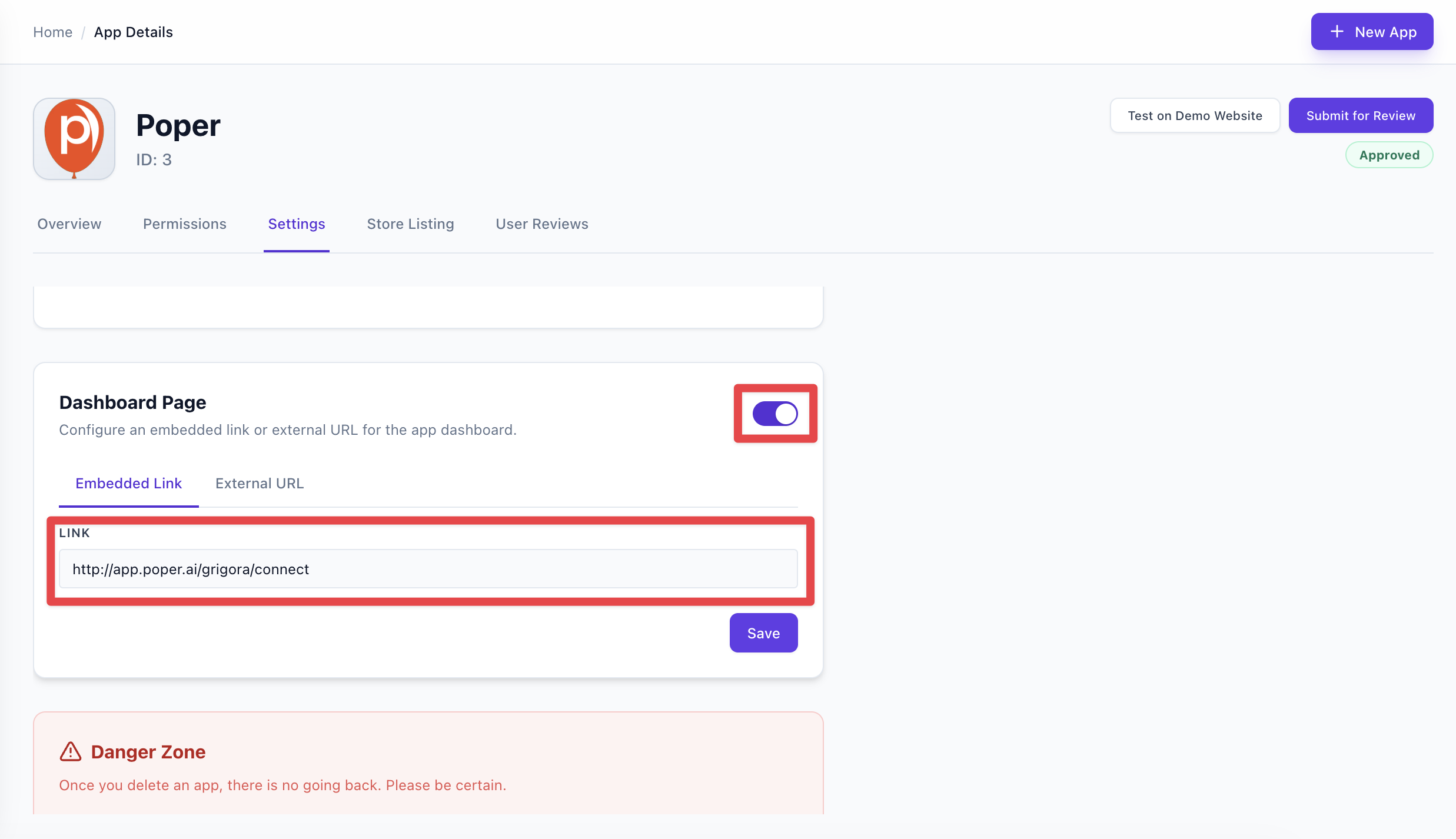Select the Settings tab
The height and width of the screenshot is (839, 1456).
pyautogui.click(x=296, y=224)
